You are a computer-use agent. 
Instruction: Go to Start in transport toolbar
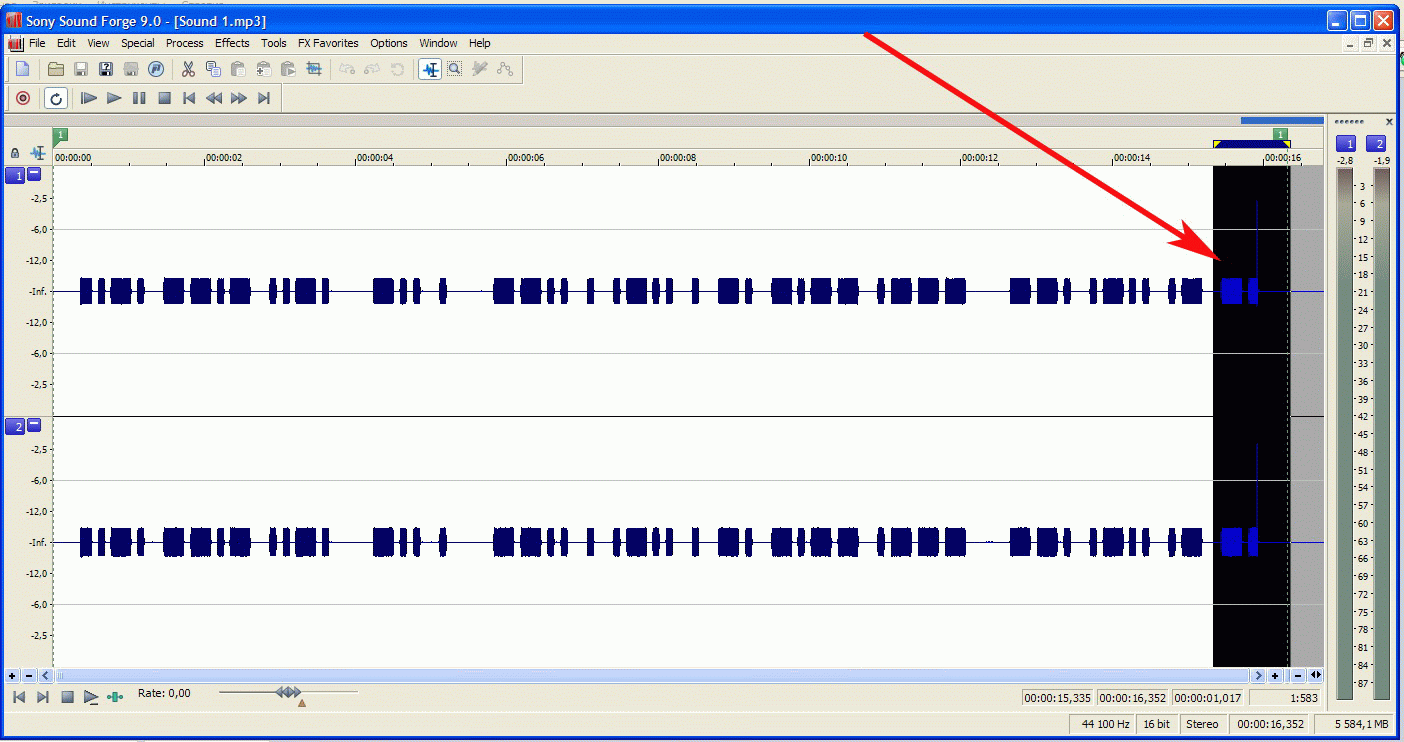pyautogui.click(x=189, y=98)
